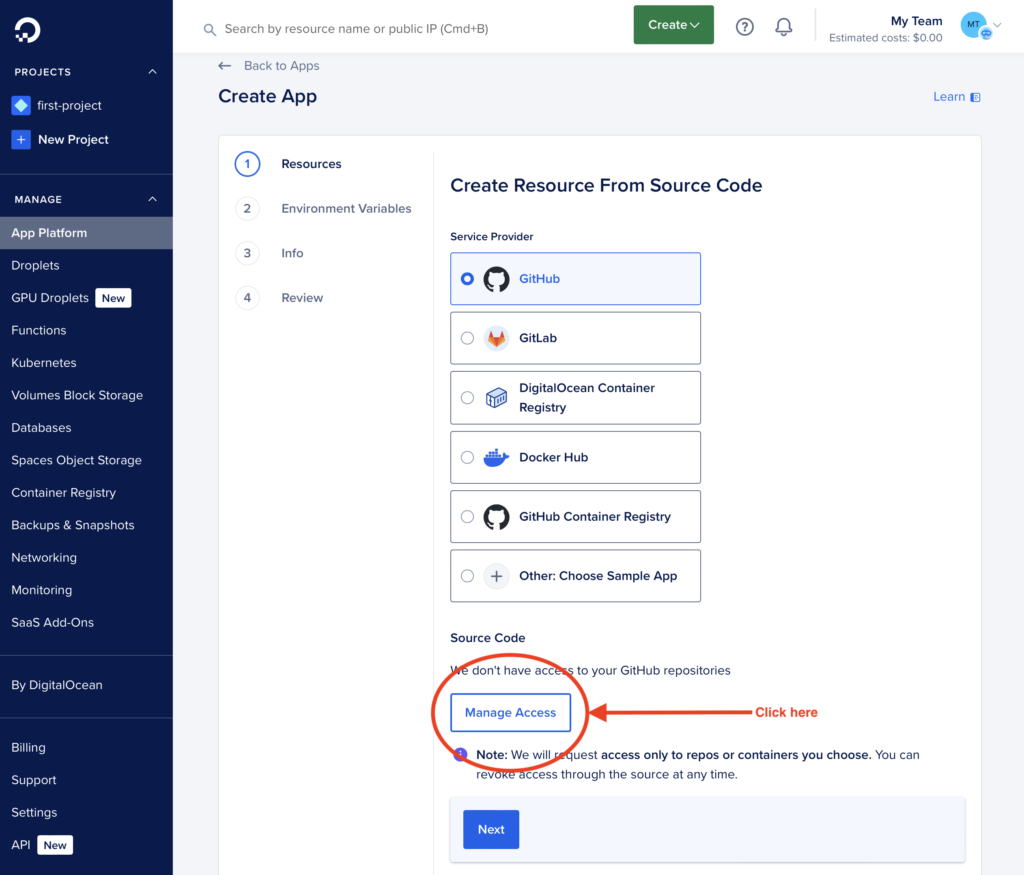
Task: Focus the resource search field
Action: 356,29
